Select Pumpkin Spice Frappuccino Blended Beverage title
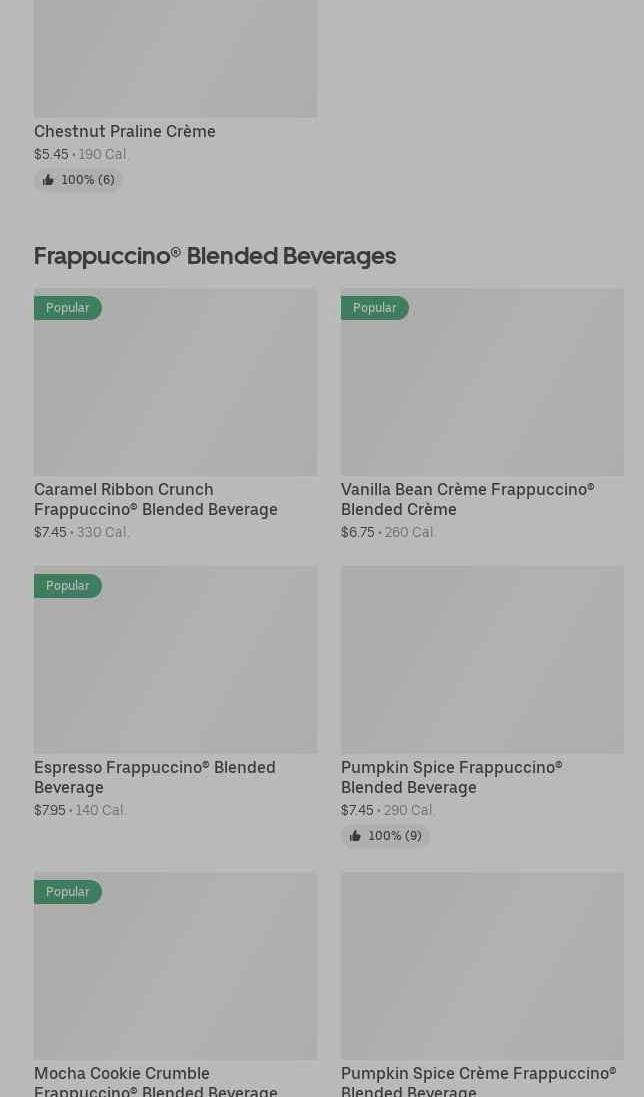Image resolution: width=644 pixels, height=1097 pixels. click(x=451, y=777)
